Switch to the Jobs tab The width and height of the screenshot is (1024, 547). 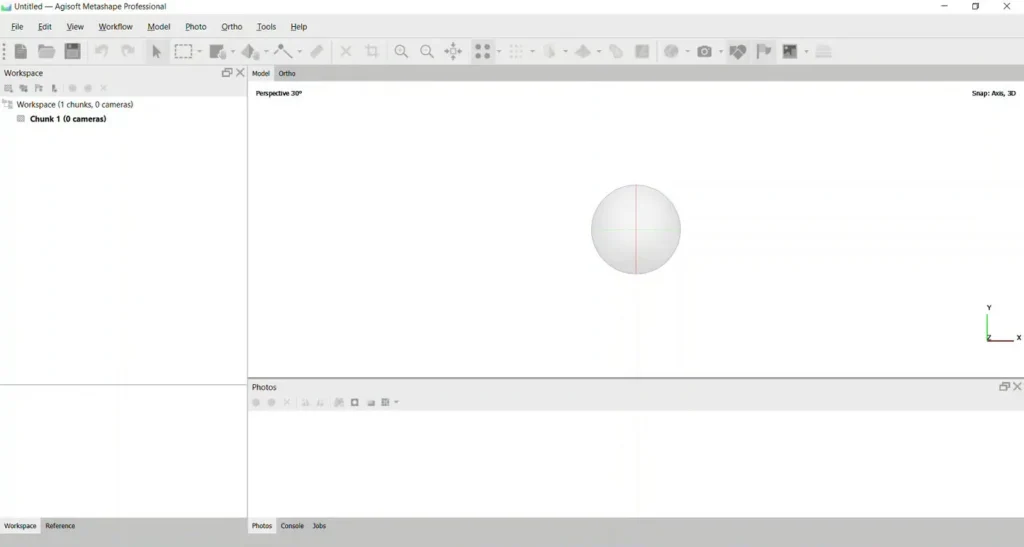319,525
